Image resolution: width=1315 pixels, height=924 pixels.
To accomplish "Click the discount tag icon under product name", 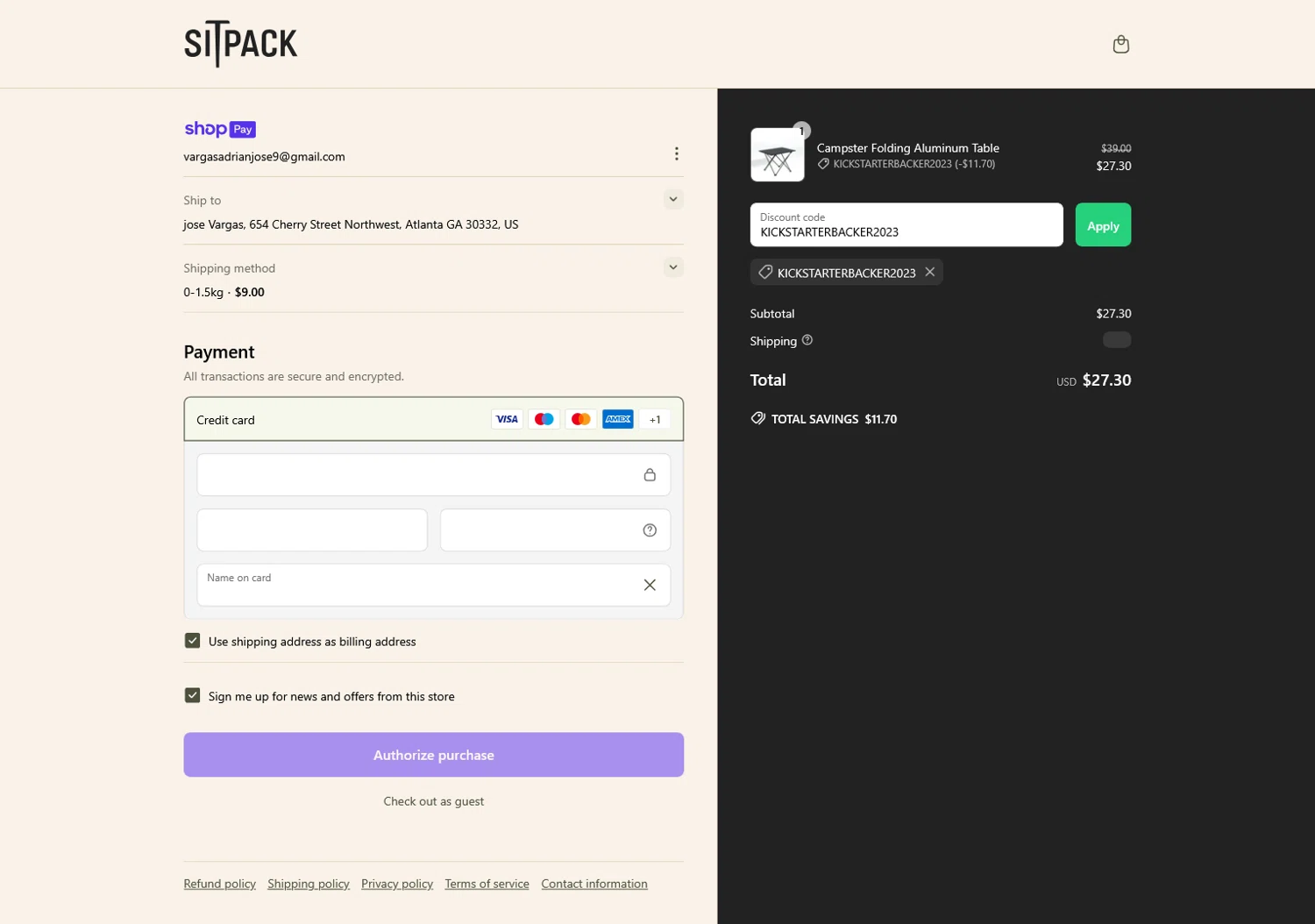I will (x=823, y=164).
